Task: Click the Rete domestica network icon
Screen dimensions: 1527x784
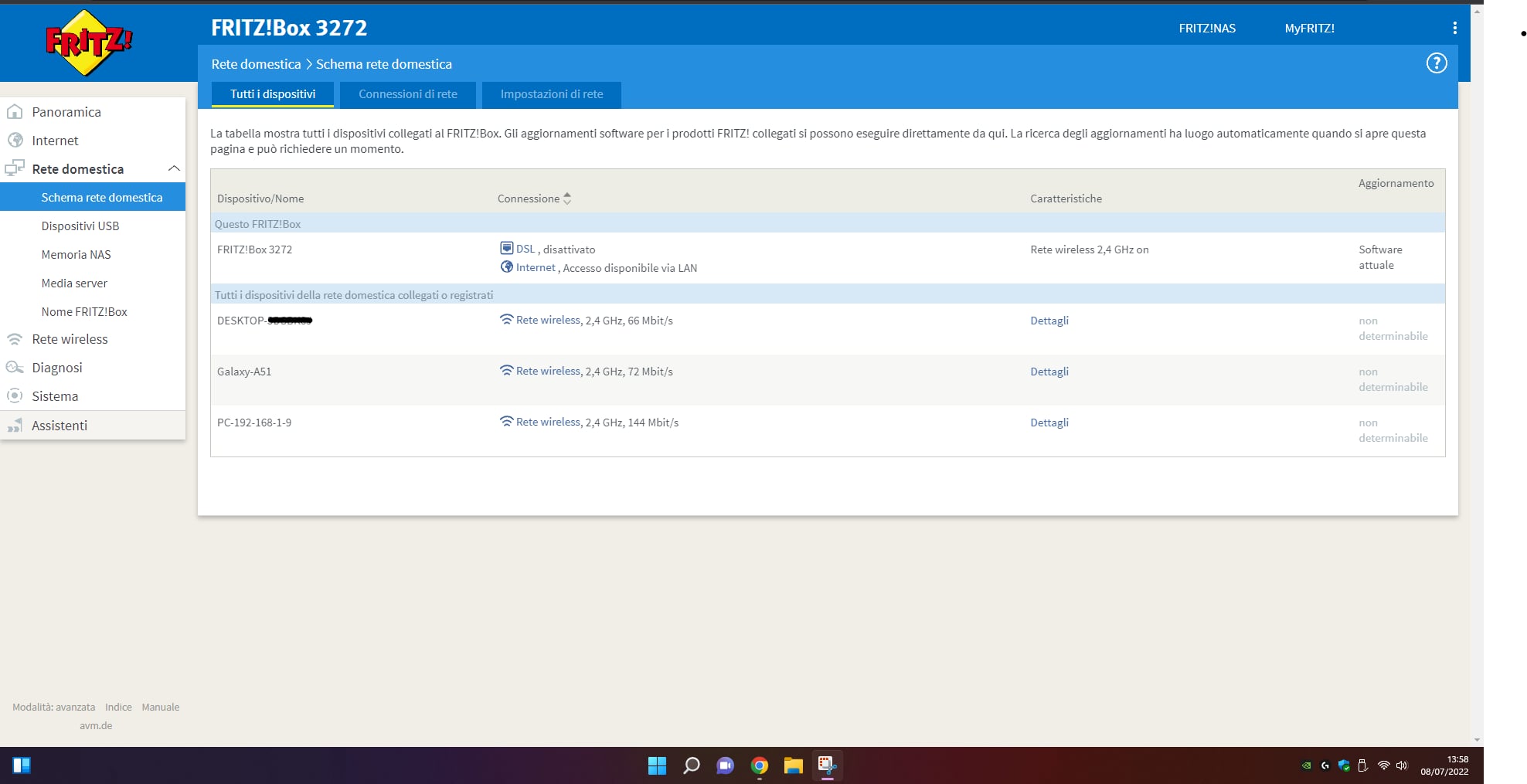Action: pyautogui.click(x=15, y=168)
